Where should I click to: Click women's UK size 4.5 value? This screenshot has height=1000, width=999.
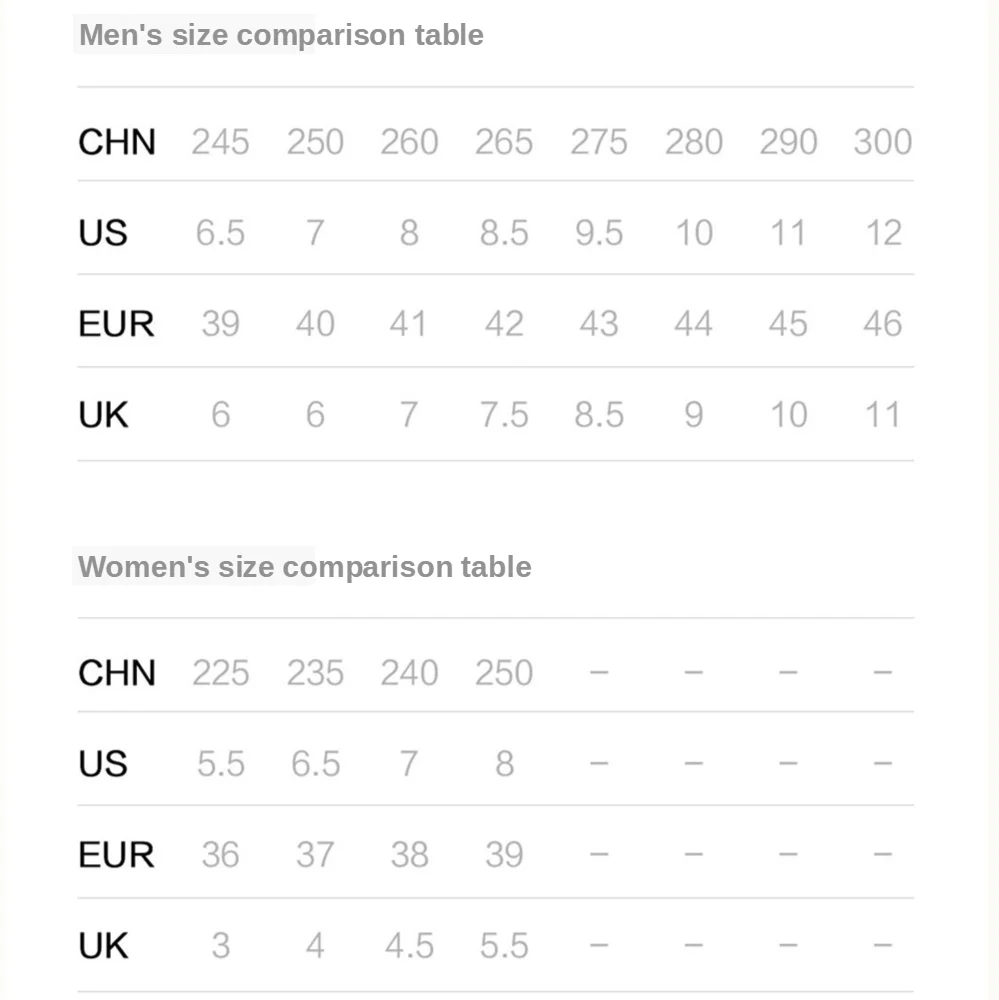(x=410, y=945)
